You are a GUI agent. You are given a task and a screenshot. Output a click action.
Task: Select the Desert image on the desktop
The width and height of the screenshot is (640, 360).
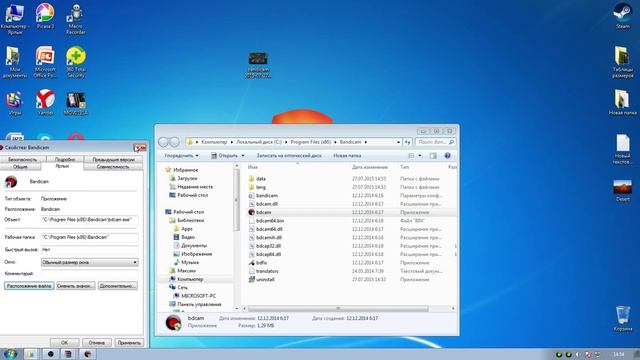tap(622, 190)
